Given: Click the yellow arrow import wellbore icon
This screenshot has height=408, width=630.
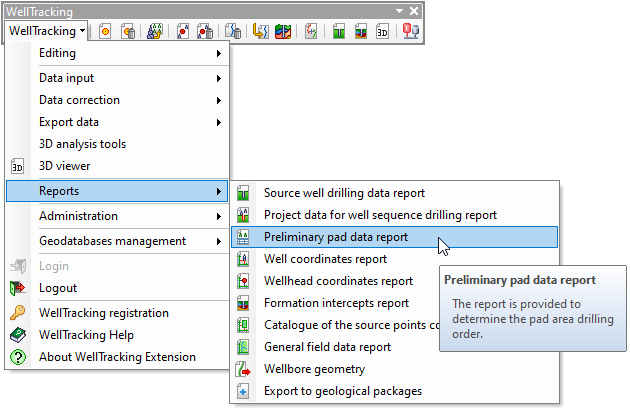Looking at the screenshot, I should [260, 31].
